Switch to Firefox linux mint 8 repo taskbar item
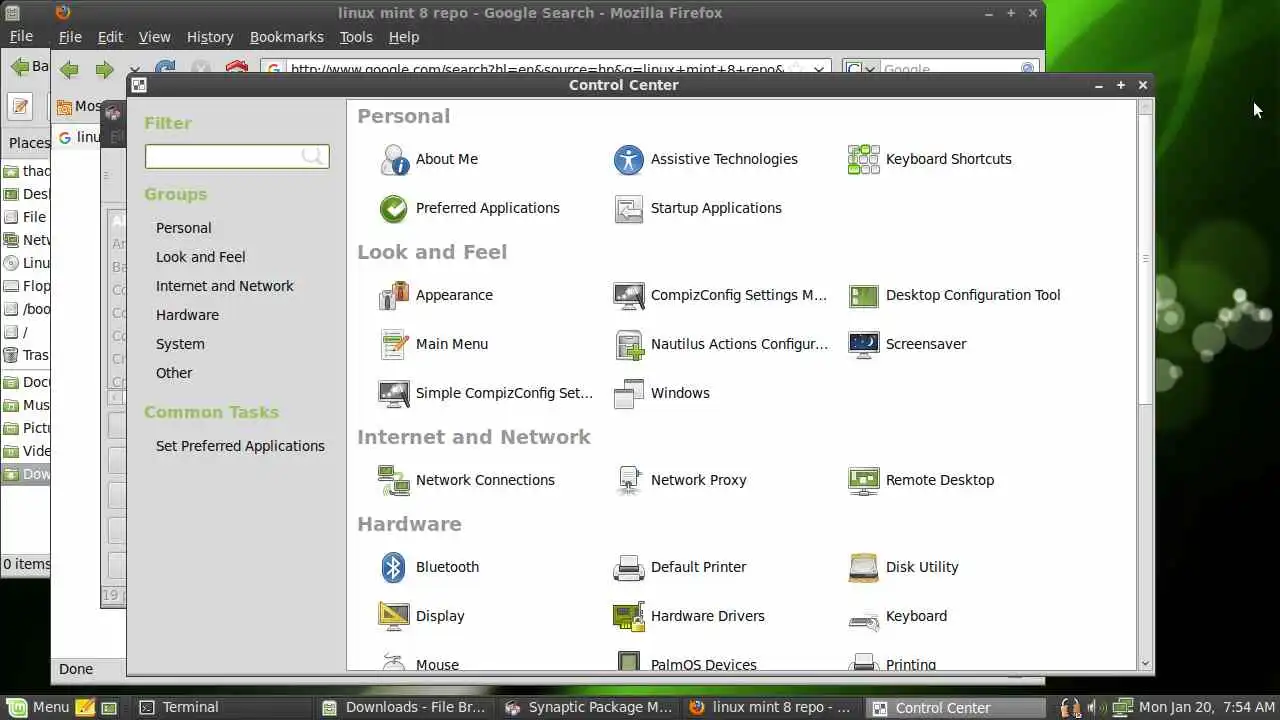The width and height of the screenshot is (1280, 720). pos(771,707)
